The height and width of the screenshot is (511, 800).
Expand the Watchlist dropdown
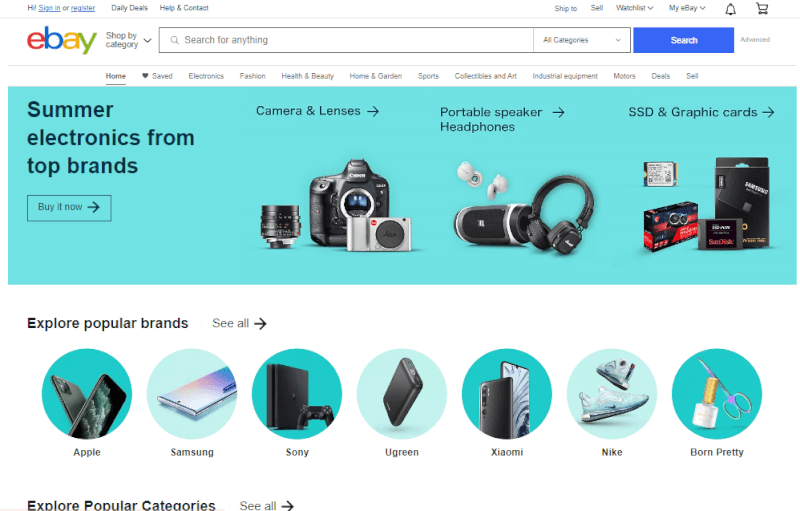(x=634, y=8)
